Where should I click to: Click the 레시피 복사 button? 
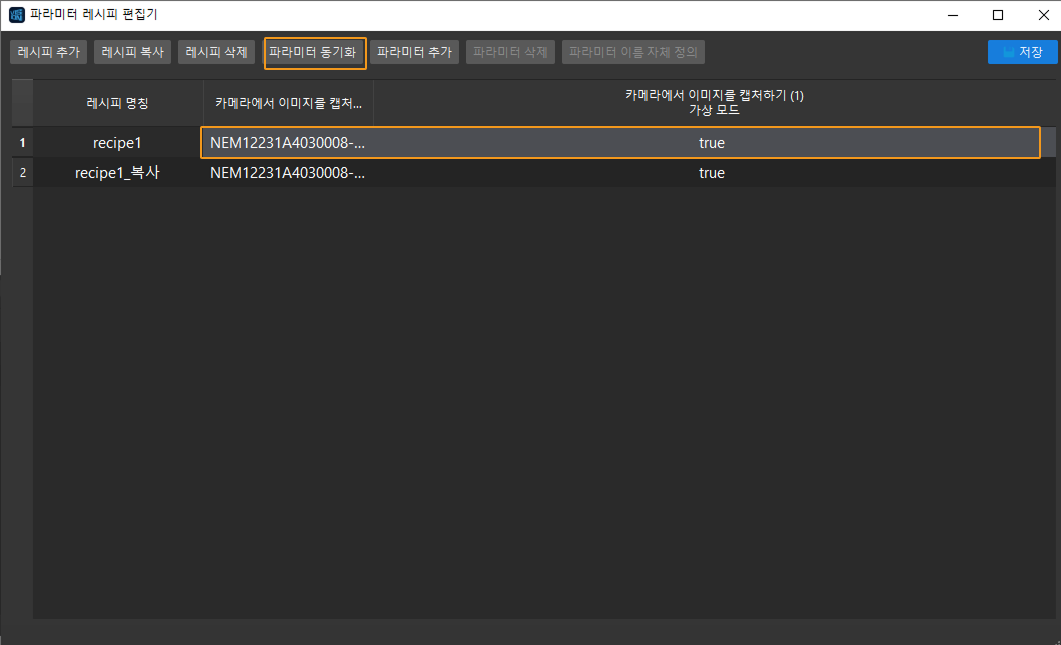(x=133, y=52)
